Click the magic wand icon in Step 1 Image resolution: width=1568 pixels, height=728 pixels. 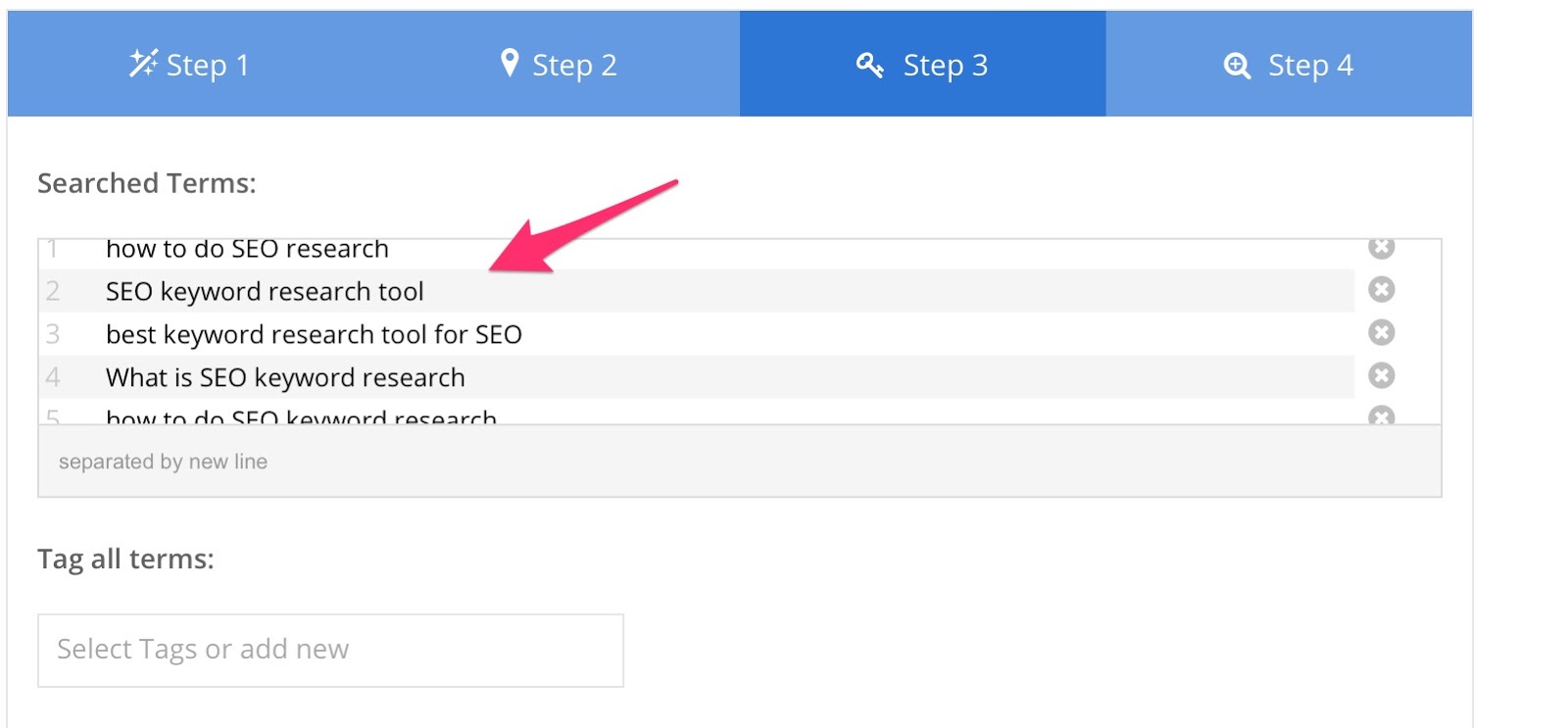click(x=143, y=64)
